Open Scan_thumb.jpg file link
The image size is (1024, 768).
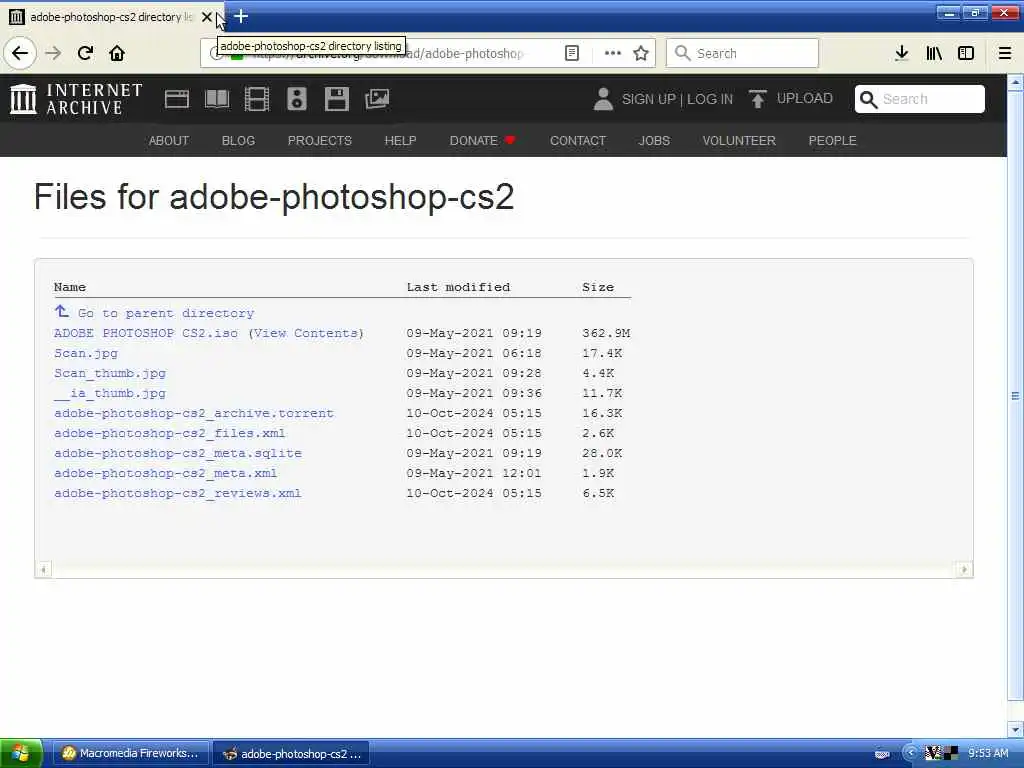tap(110, 374)
